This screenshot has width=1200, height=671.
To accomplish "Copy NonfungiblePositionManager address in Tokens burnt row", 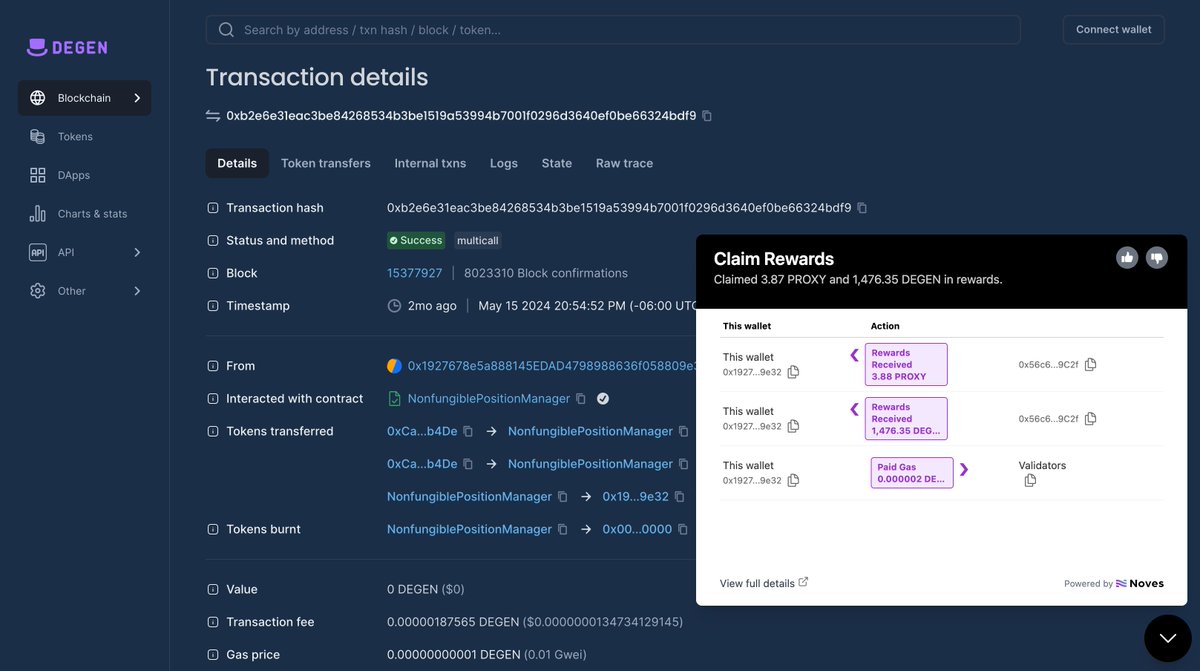I will pos(562,529).
